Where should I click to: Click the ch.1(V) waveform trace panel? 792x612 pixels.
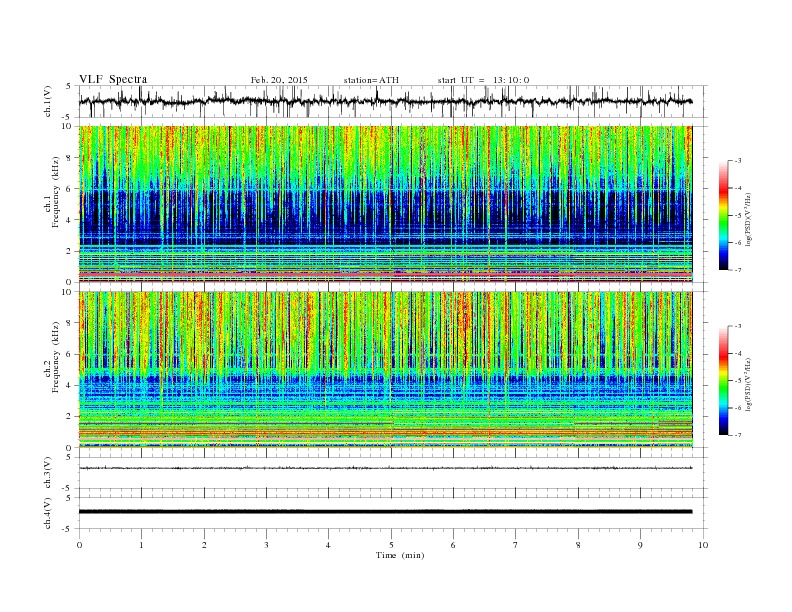pyautogui.click(x=393, y=101)
